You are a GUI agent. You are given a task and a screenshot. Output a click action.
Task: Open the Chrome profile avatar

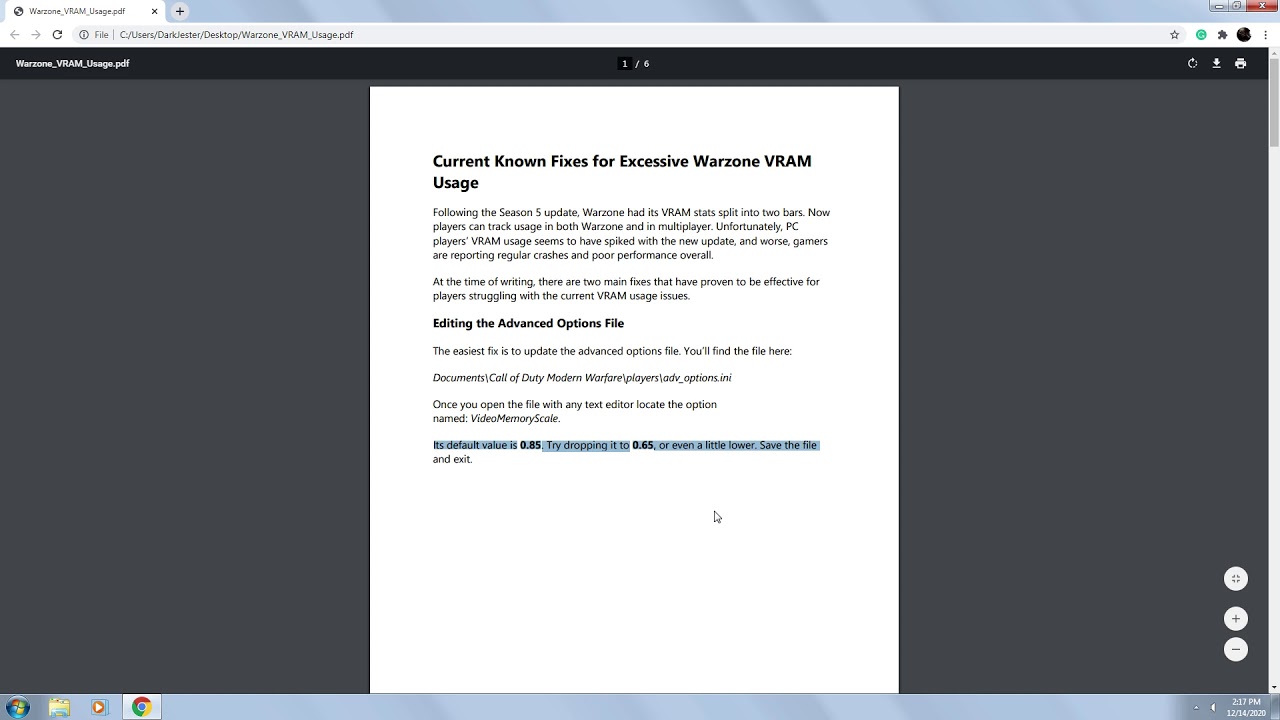tap(1244, 34)
